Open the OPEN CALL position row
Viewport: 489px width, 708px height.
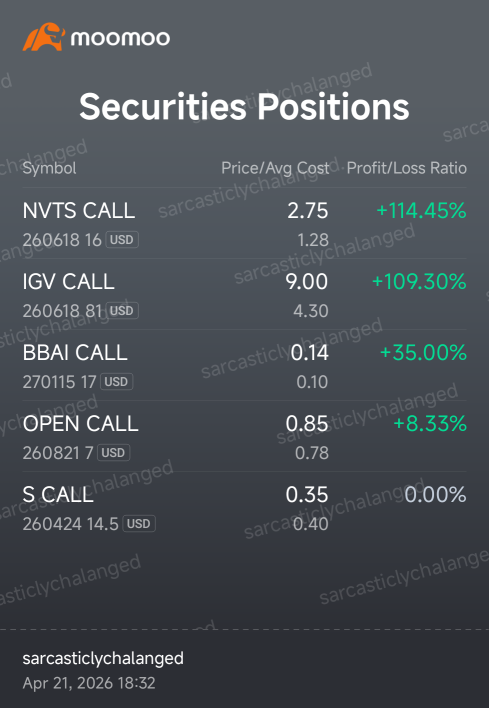tap(244, 436)
